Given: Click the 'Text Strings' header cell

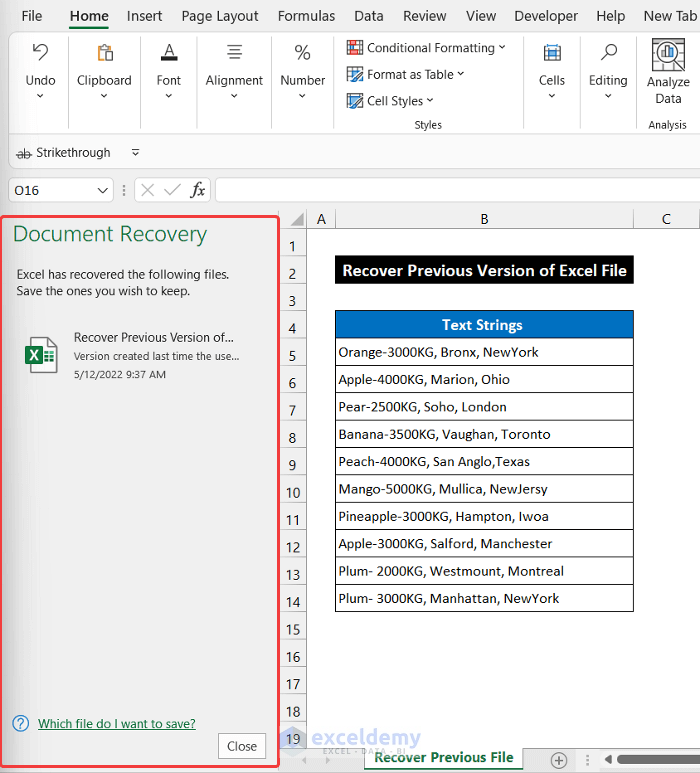Looking at the screenshot, I should pyautogui.click(x=484, y=324).
